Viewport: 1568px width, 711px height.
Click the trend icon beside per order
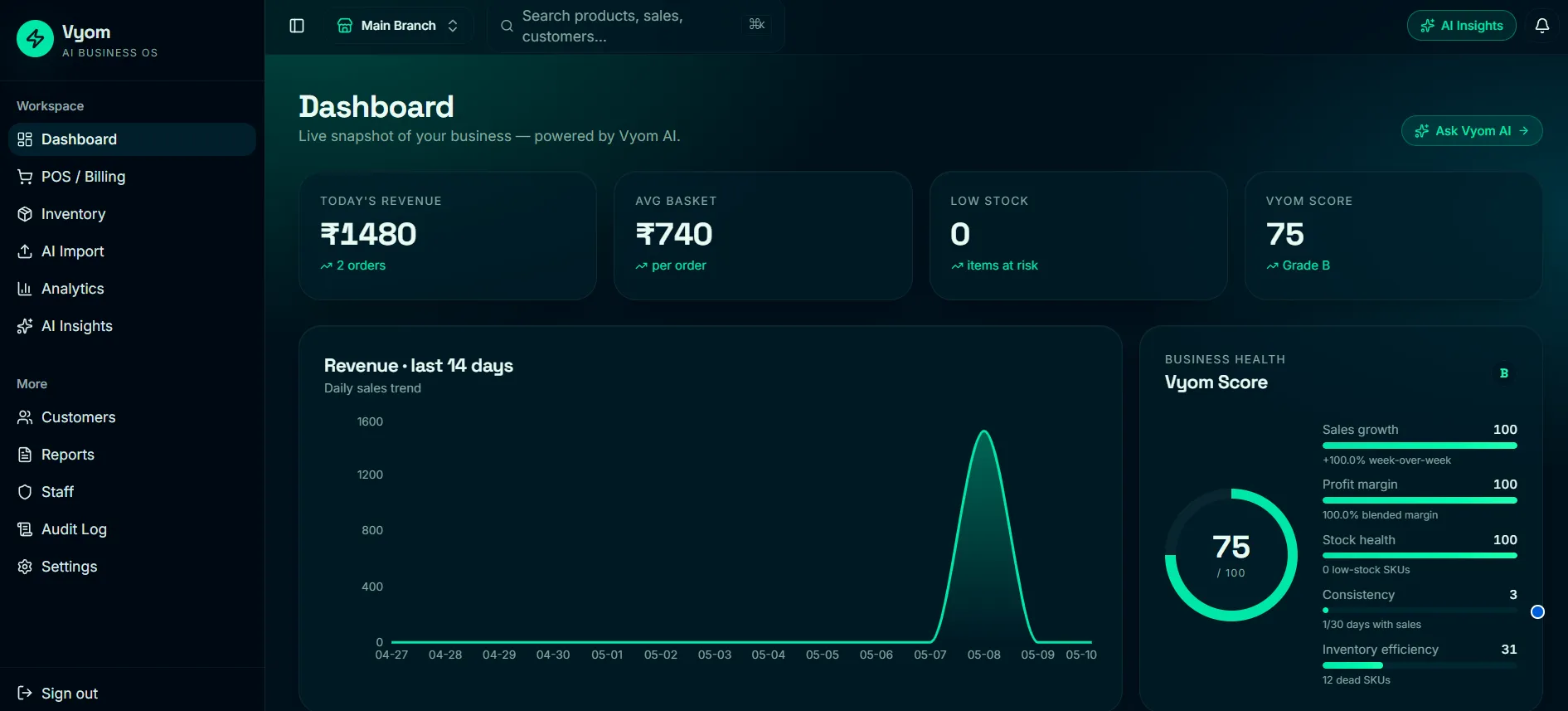[x=642, y=266]
